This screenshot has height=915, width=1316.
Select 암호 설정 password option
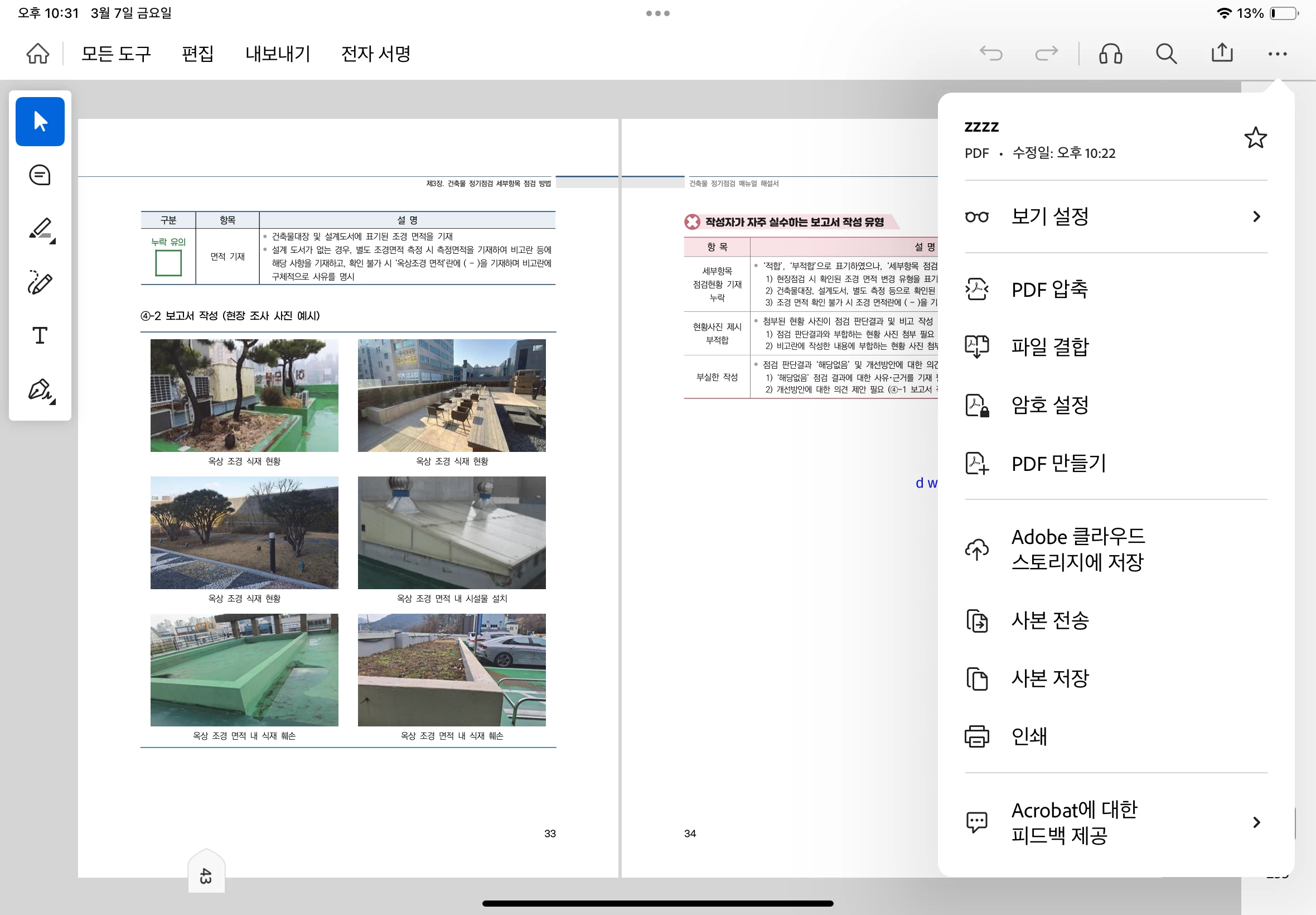(x=1049, y=405)
